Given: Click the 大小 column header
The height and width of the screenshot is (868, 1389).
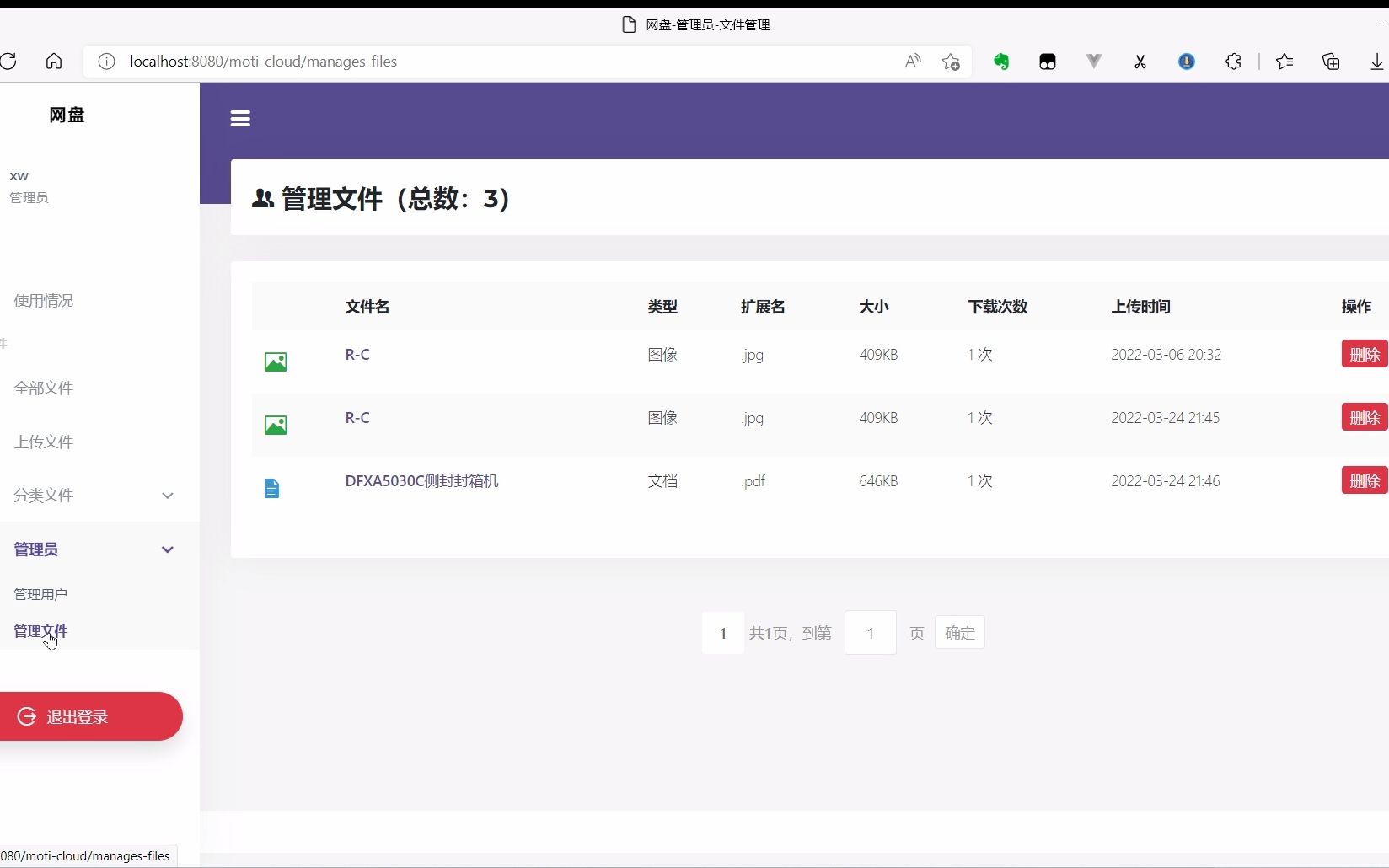Looking at the screenshot, I should click(x=874, y=307).
